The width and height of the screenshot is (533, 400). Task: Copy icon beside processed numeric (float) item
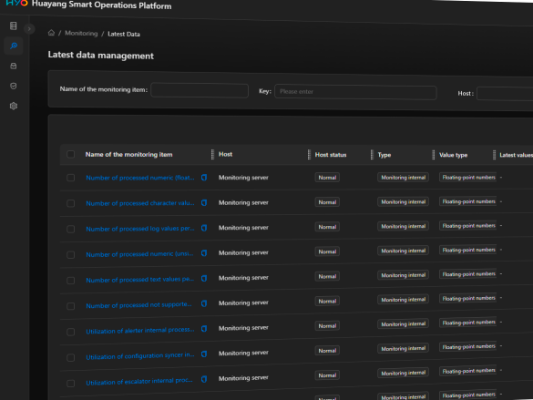pyautogui.click(x=204, y=177)
